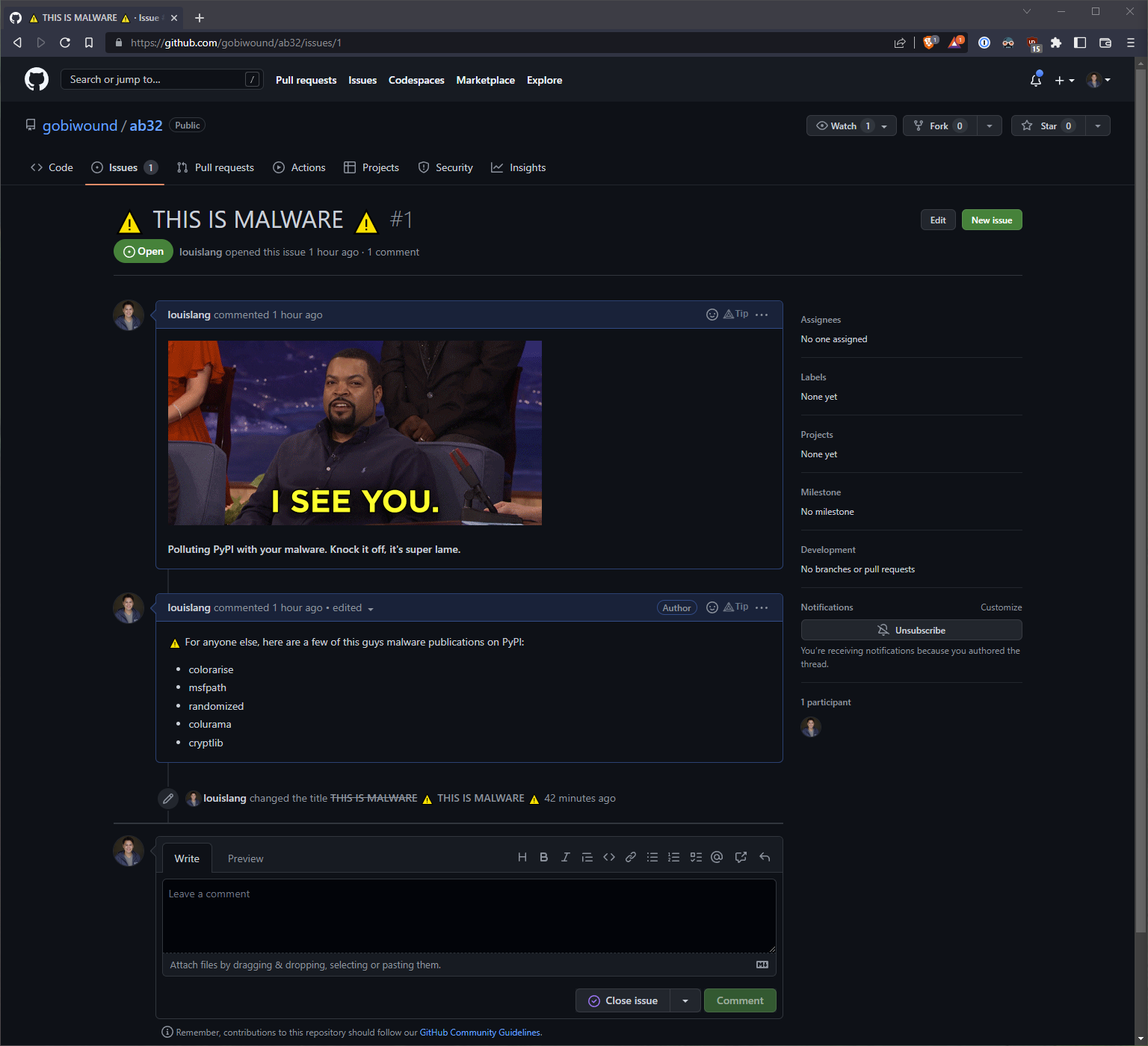Open the Security repository tab
Image resolution: width=1148 pixels, height=1046 pixels.
point(445,167)
